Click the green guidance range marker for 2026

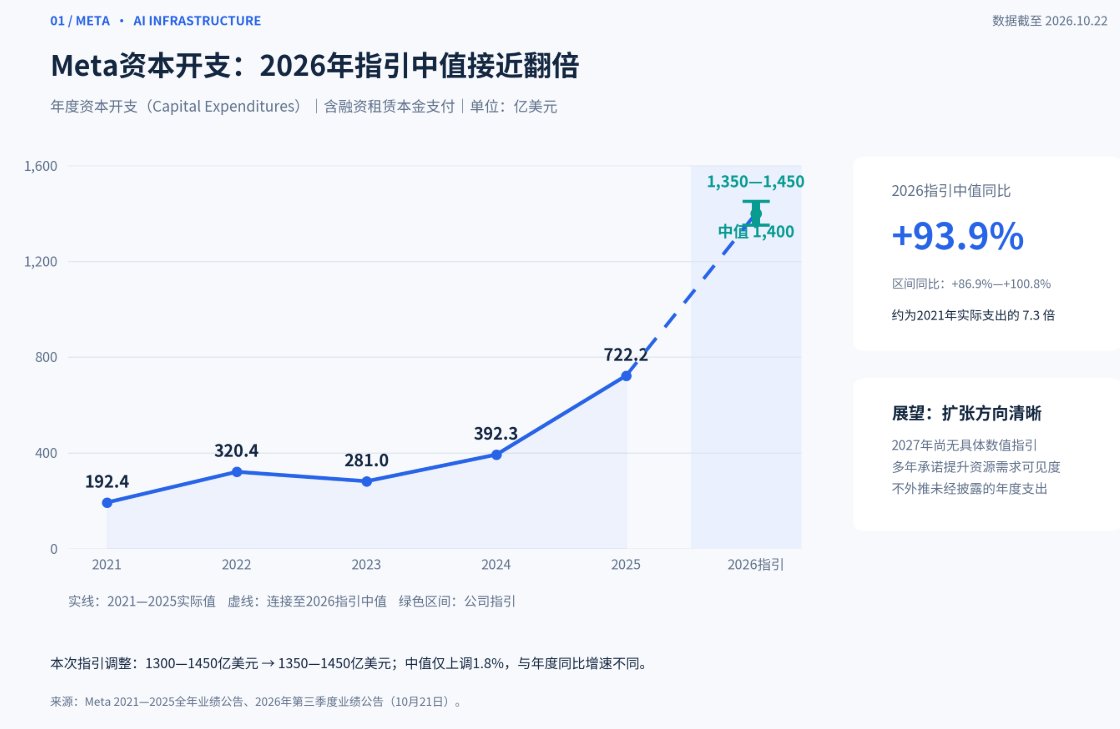756,213
